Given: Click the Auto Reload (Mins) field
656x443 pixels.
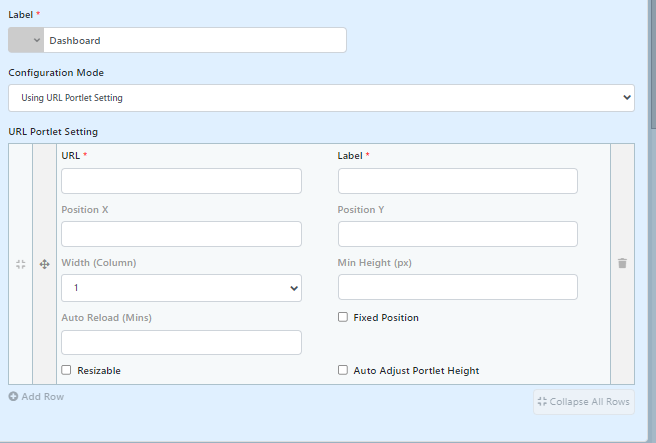Looking at the screenshot, I should pyautogui.click(x=181, y=342).
